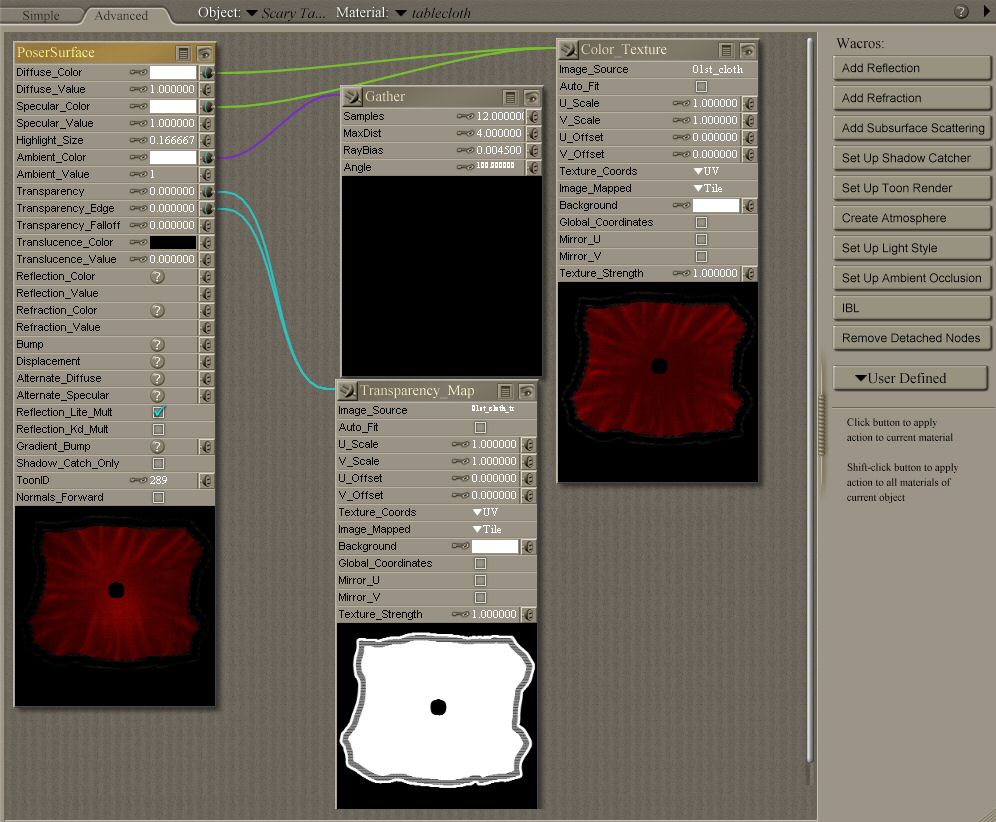The image size is (996, 822).
Task: Click the IBL wacro button
Action: (x=912, y=308)
